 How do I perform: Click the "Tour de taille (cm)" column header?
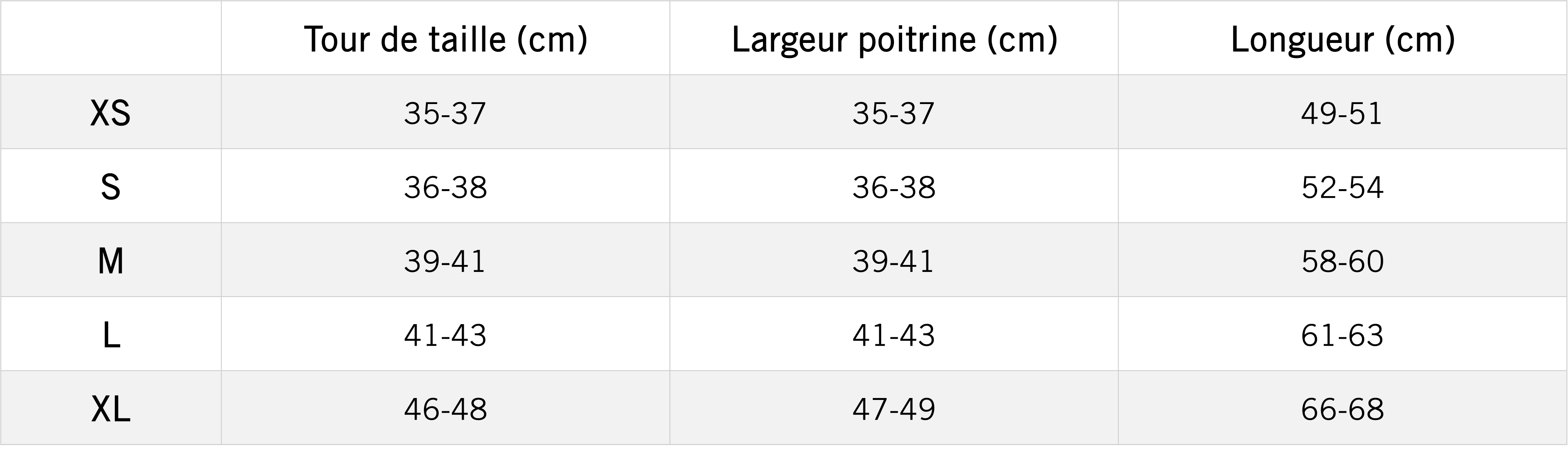coord(445,39)
